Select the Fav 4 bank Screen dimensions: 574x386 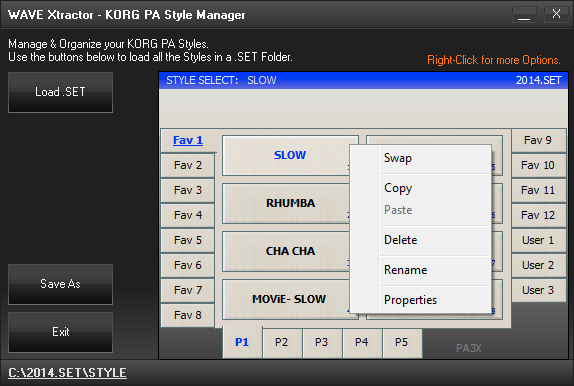pyautogui.click(x=188, y=215)
